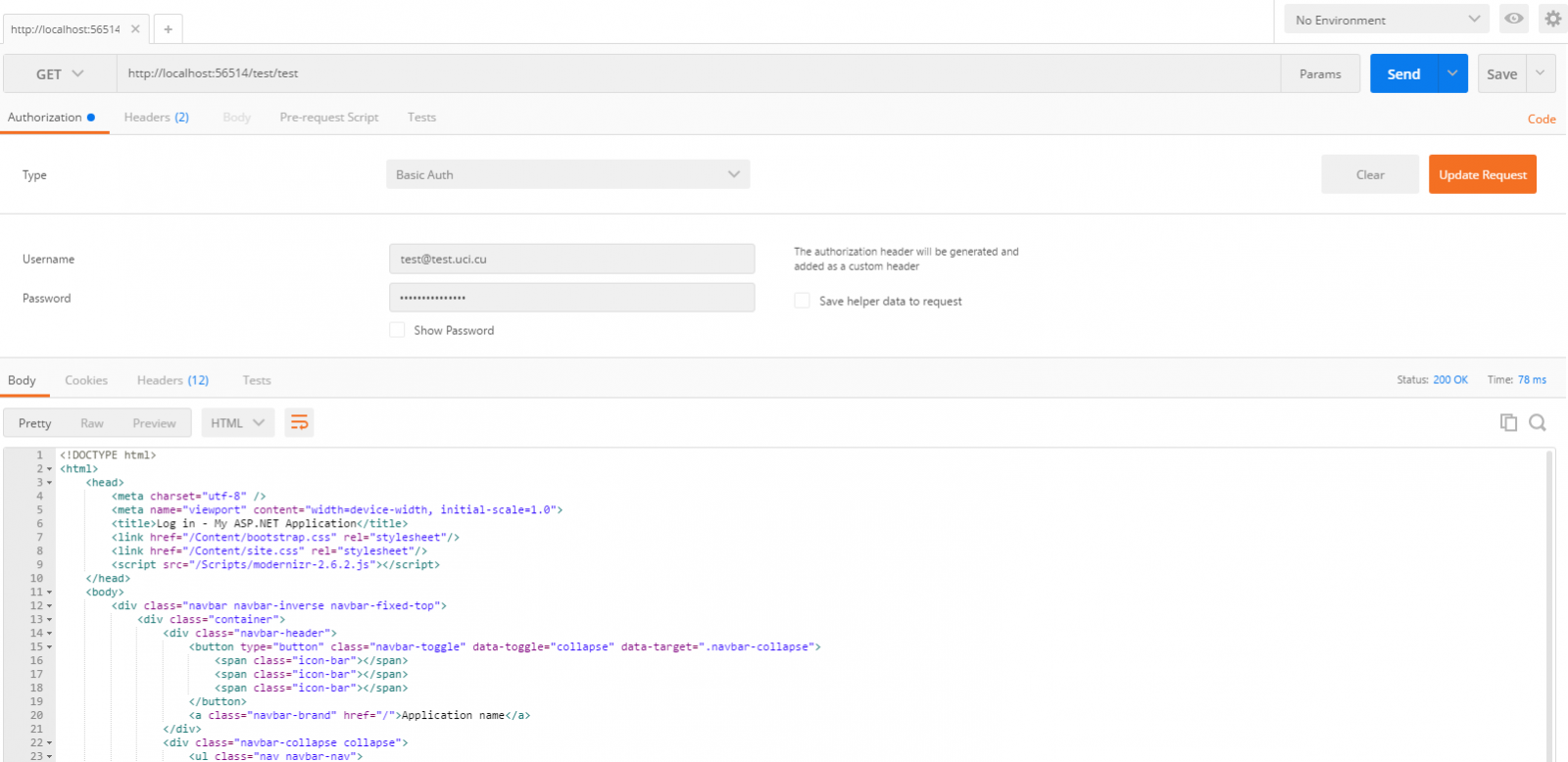Image resolution: width=1568 pixels, height=762 pixels.
Task: Open the response Cookies tab
Action: pos(86,380)
